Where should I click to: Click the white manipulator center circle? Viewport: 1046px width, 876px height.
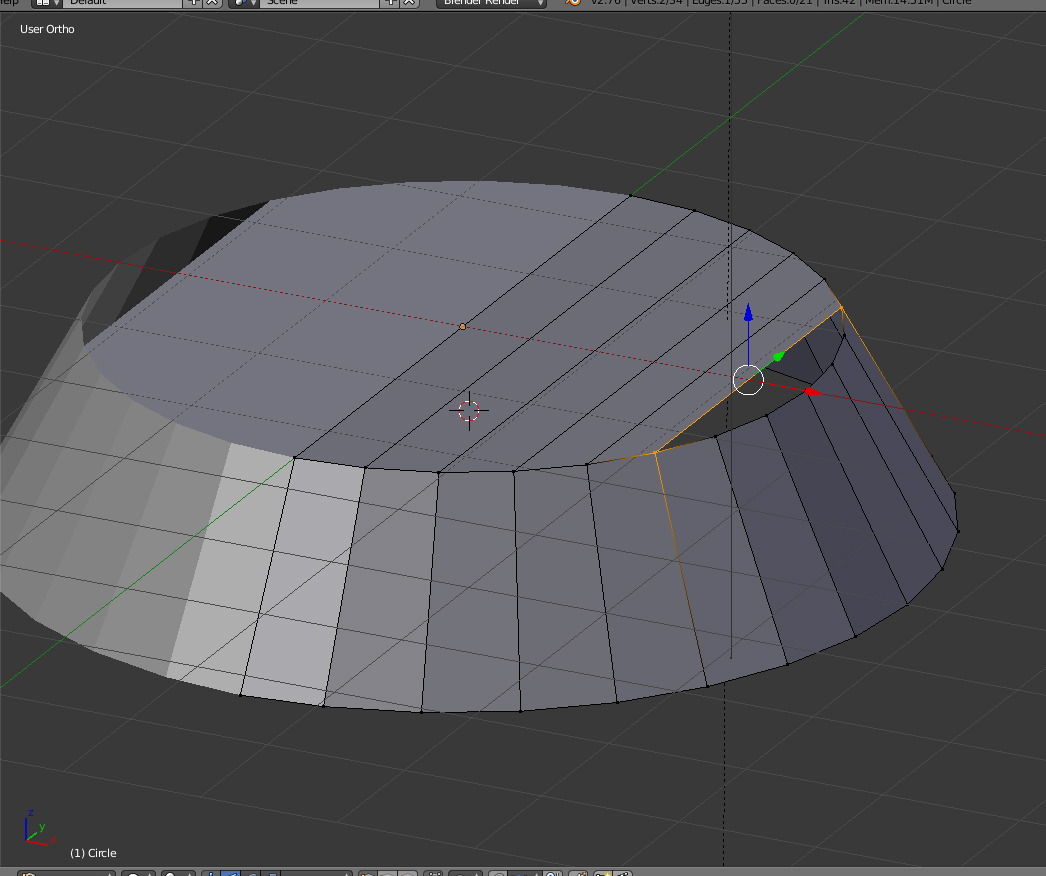tap(748, 380)
